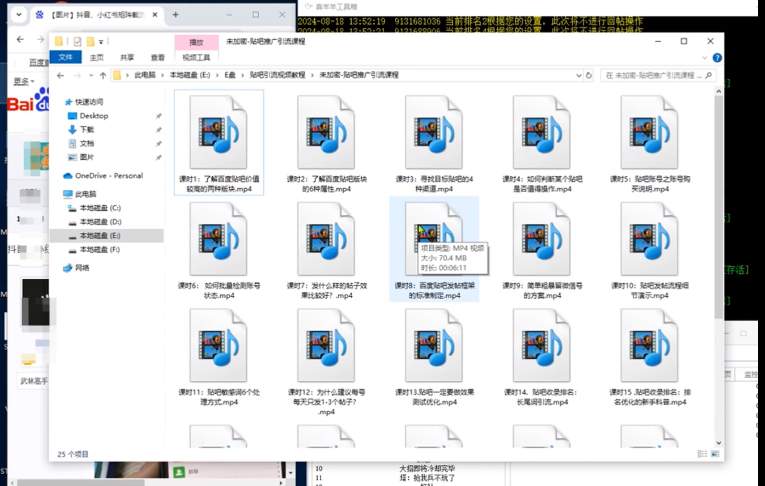The image size is (765, 486).
Task: Click the folder icon in the address bar
Action: (117, 75)
